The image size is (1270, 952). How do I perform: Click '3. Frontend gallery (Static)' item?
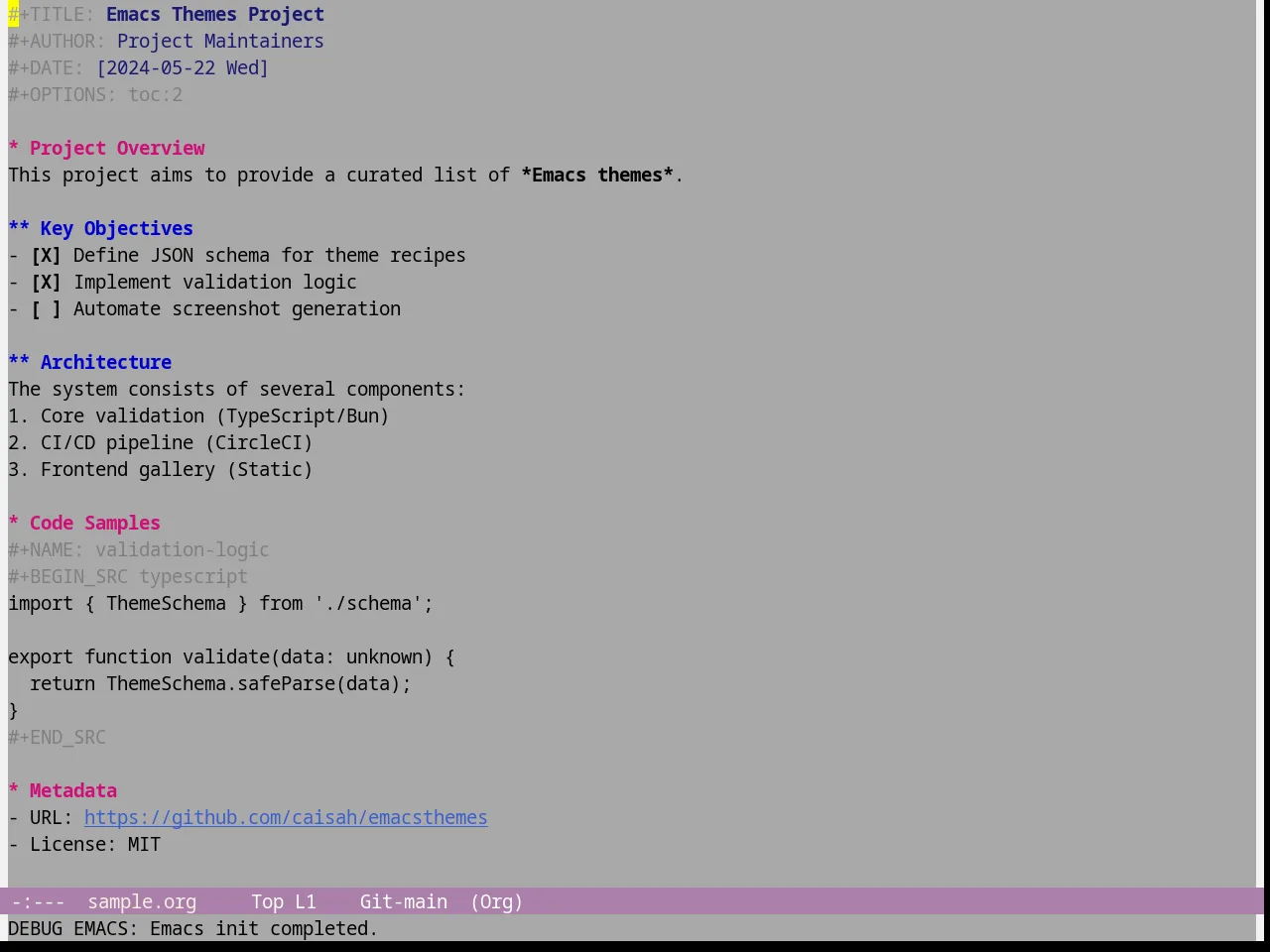tap(161, 470)
